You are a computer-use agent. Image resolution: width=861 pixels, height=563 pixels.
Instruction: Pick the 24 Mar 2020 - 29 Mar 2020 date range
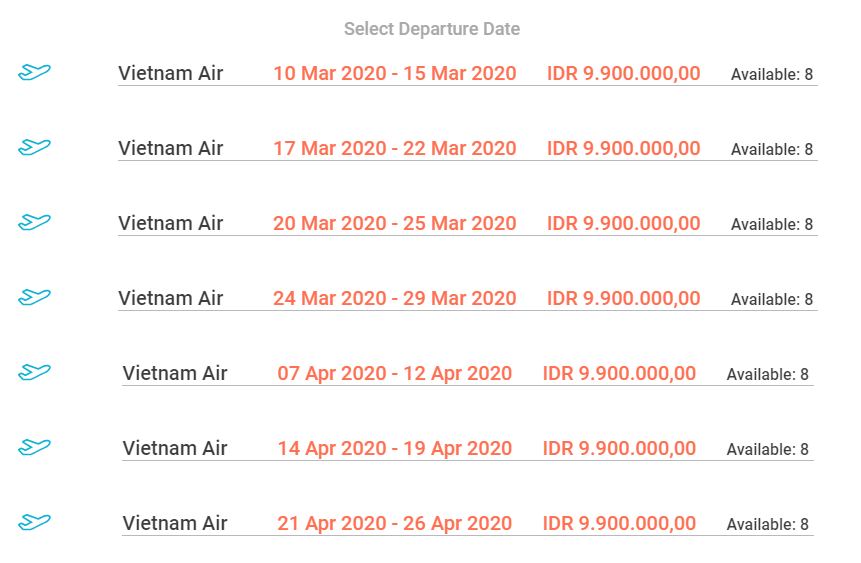[x=395, y=298]
